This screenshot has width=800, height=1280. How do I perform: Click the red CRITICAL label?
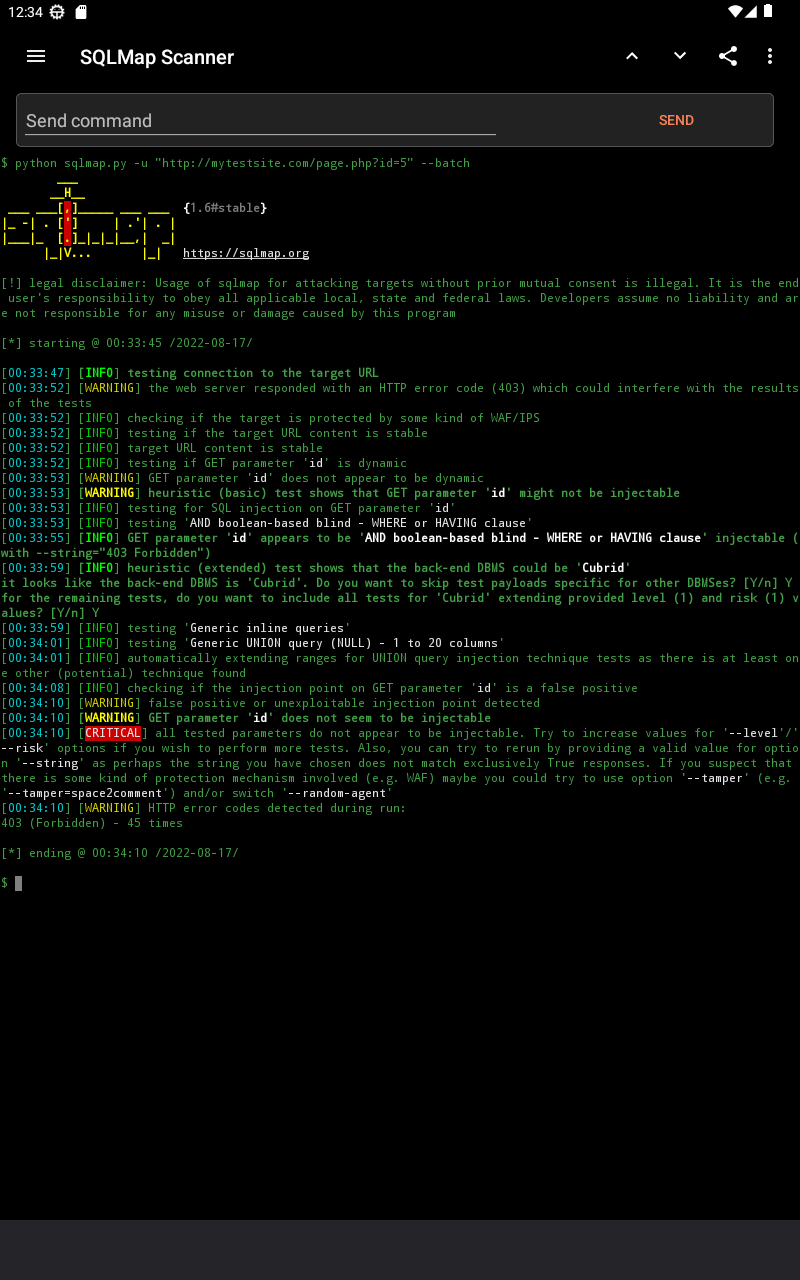click(113, 733)
